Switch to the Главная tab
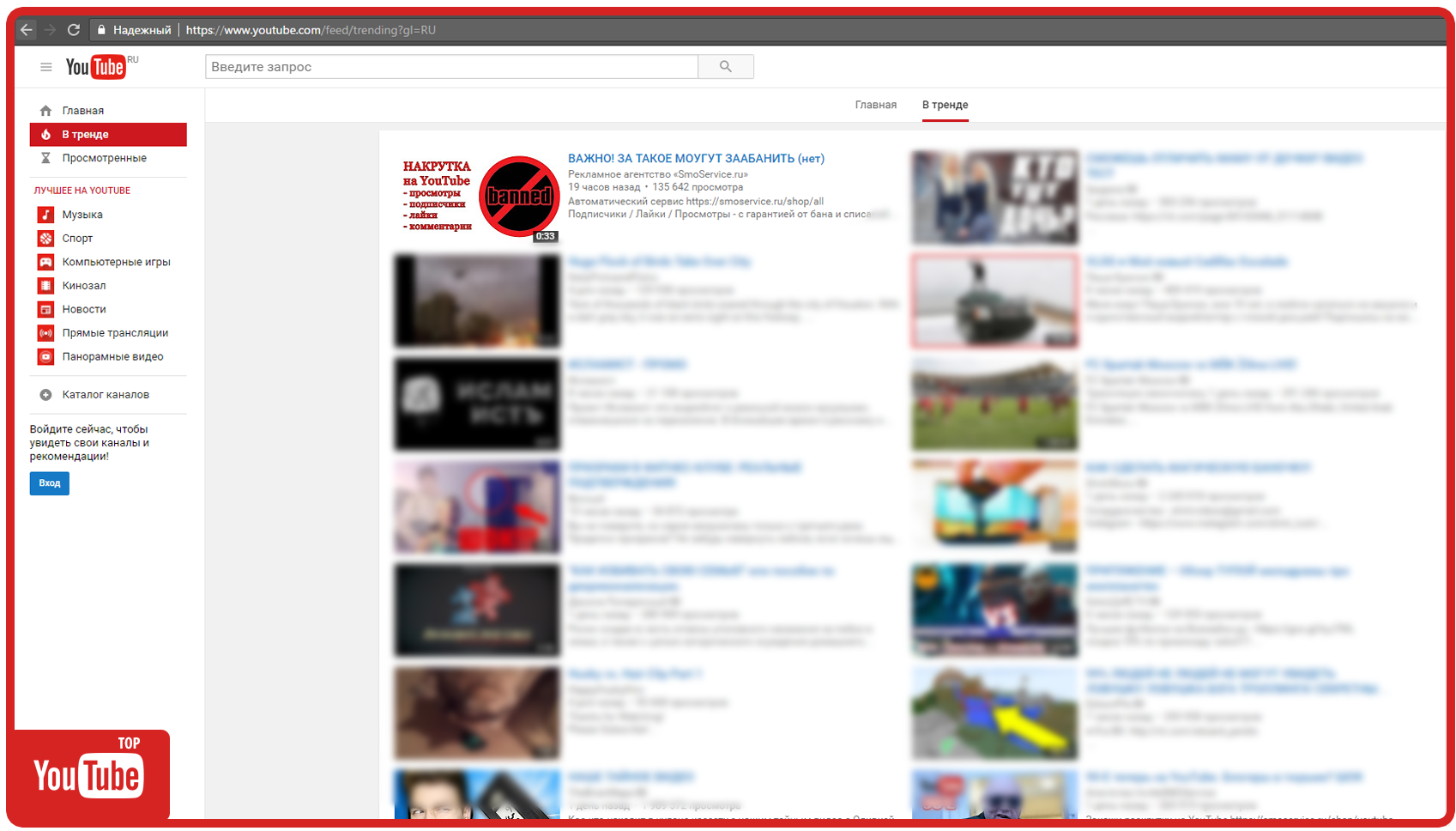This screenshot has height=831, width=1456. [876, 105]
